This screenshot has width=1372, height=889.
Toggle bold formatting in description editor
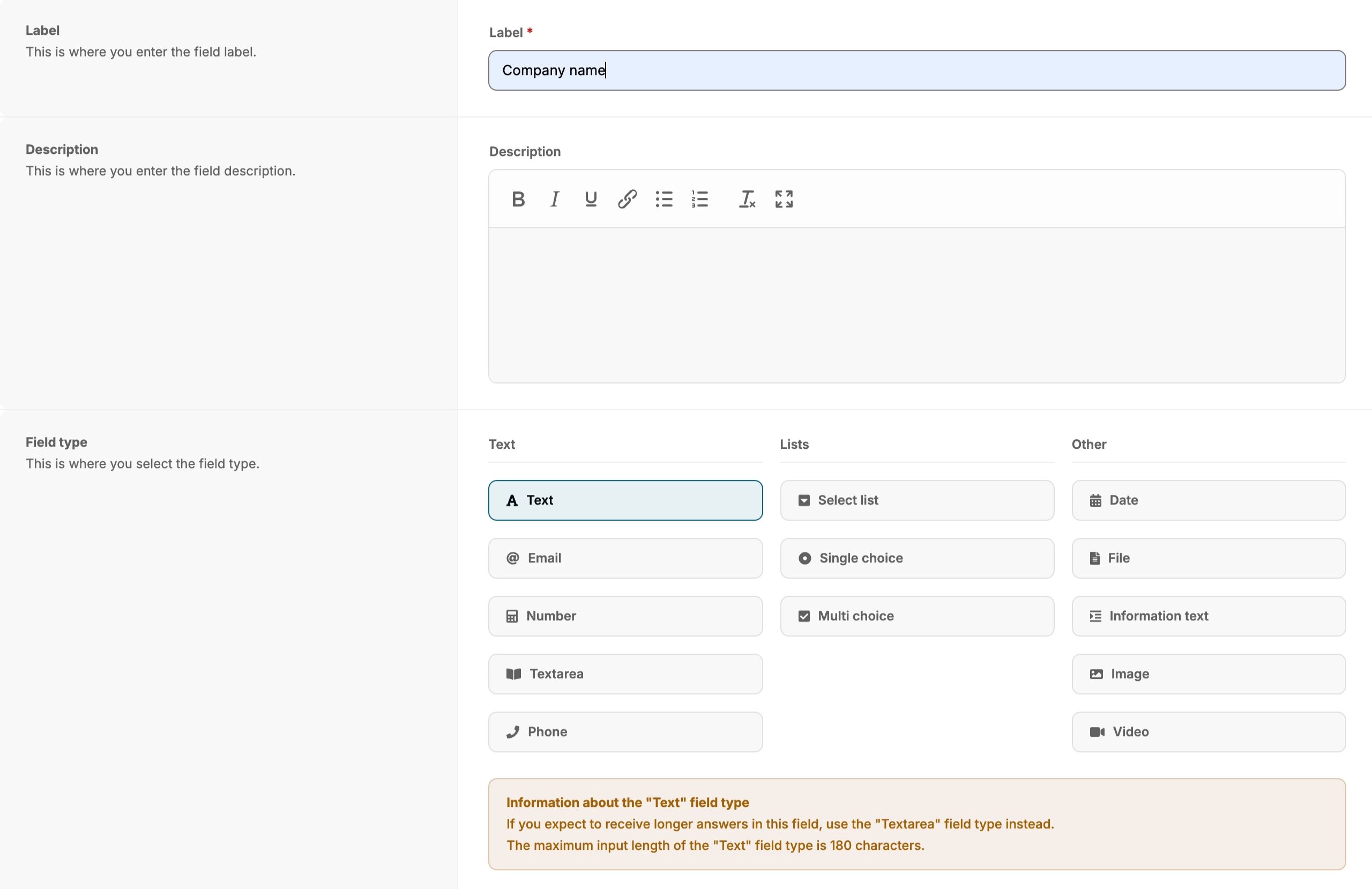[518, 199]
